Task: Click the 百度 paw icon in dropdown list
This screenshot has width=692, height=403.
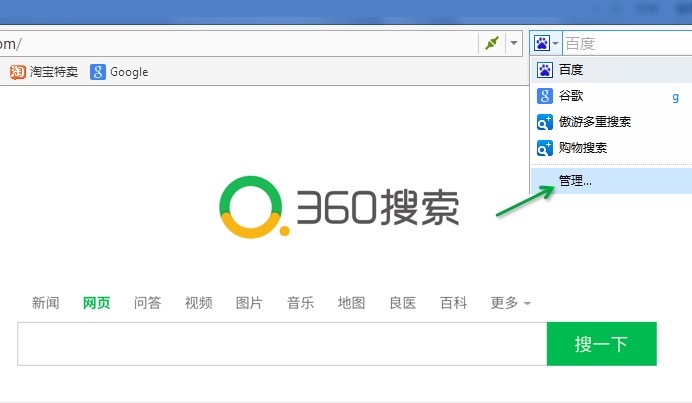Action: (545, 70)
